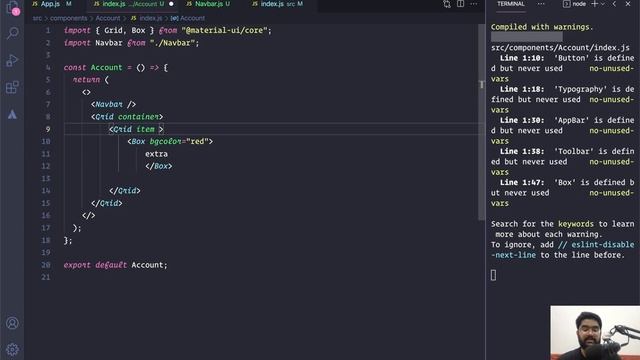Click the unsaved dot on index.js Account tab

click(171, 4)
